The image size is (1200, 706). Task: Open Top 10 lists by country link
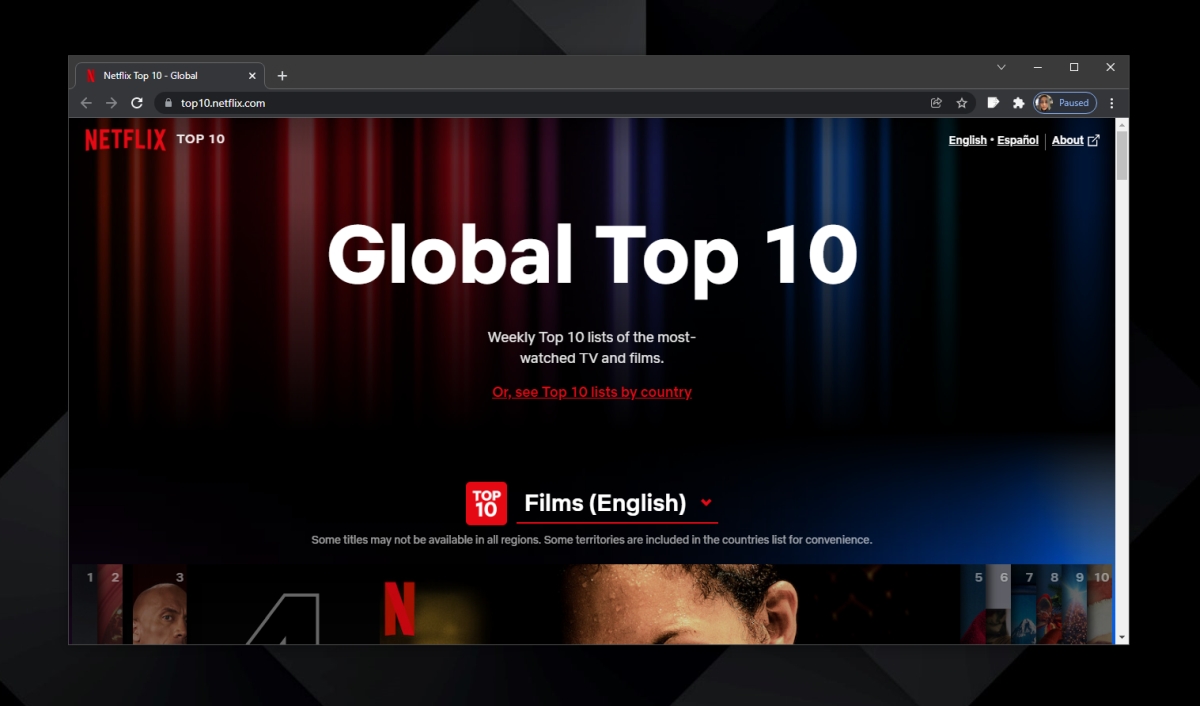[592, 392]
